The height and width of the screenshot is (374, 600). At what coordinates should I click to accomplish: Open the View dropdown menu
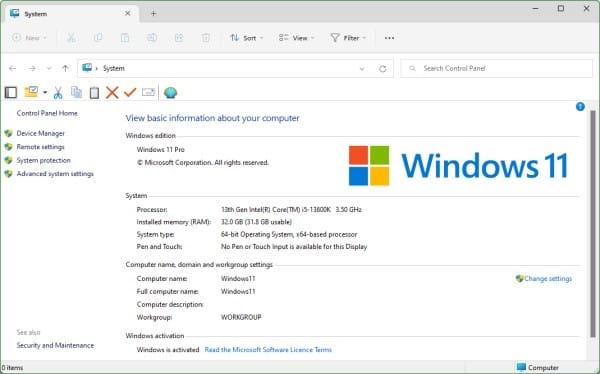point(297,38)
